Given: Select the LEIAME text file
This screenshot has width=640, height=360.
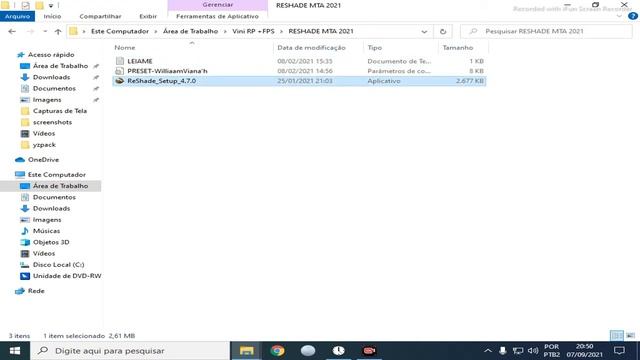Looking at the screenshot, I should click(x=299, y=61).
